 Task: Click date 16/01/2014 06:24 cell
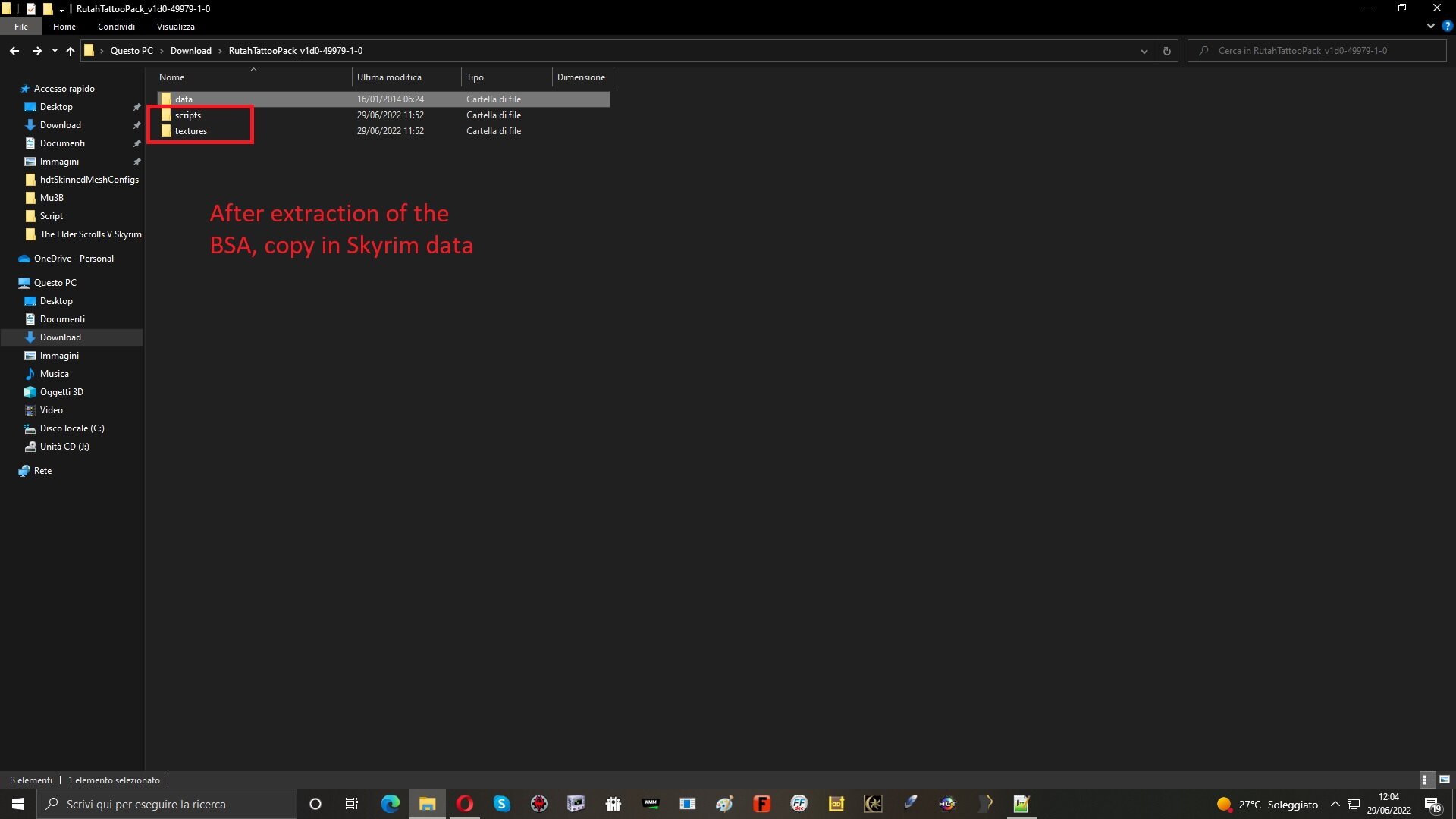391,99
